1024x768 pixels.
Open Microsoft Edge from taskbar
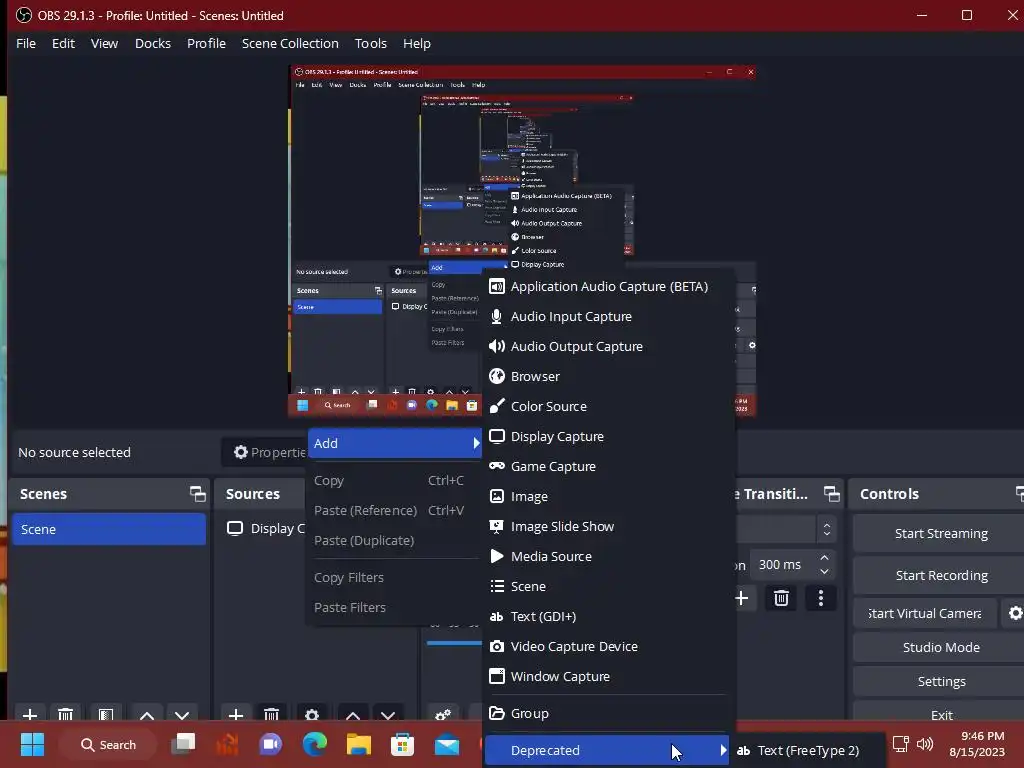315,744
